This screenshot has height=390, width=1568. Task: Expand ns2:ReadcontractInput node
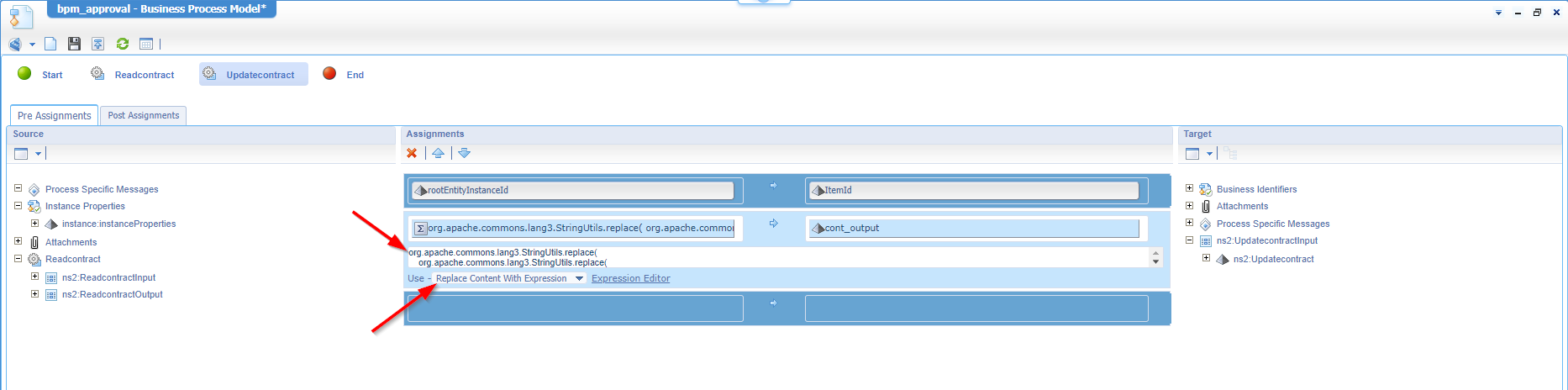(34, 276)
